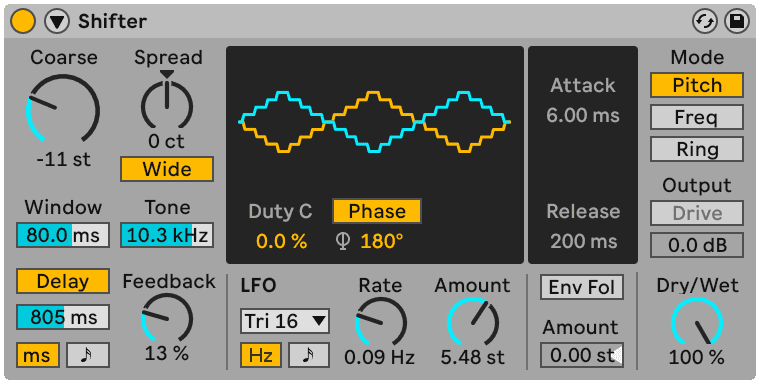Select Ring mode
Screen dimensions: 760x384
pos(697,149)
